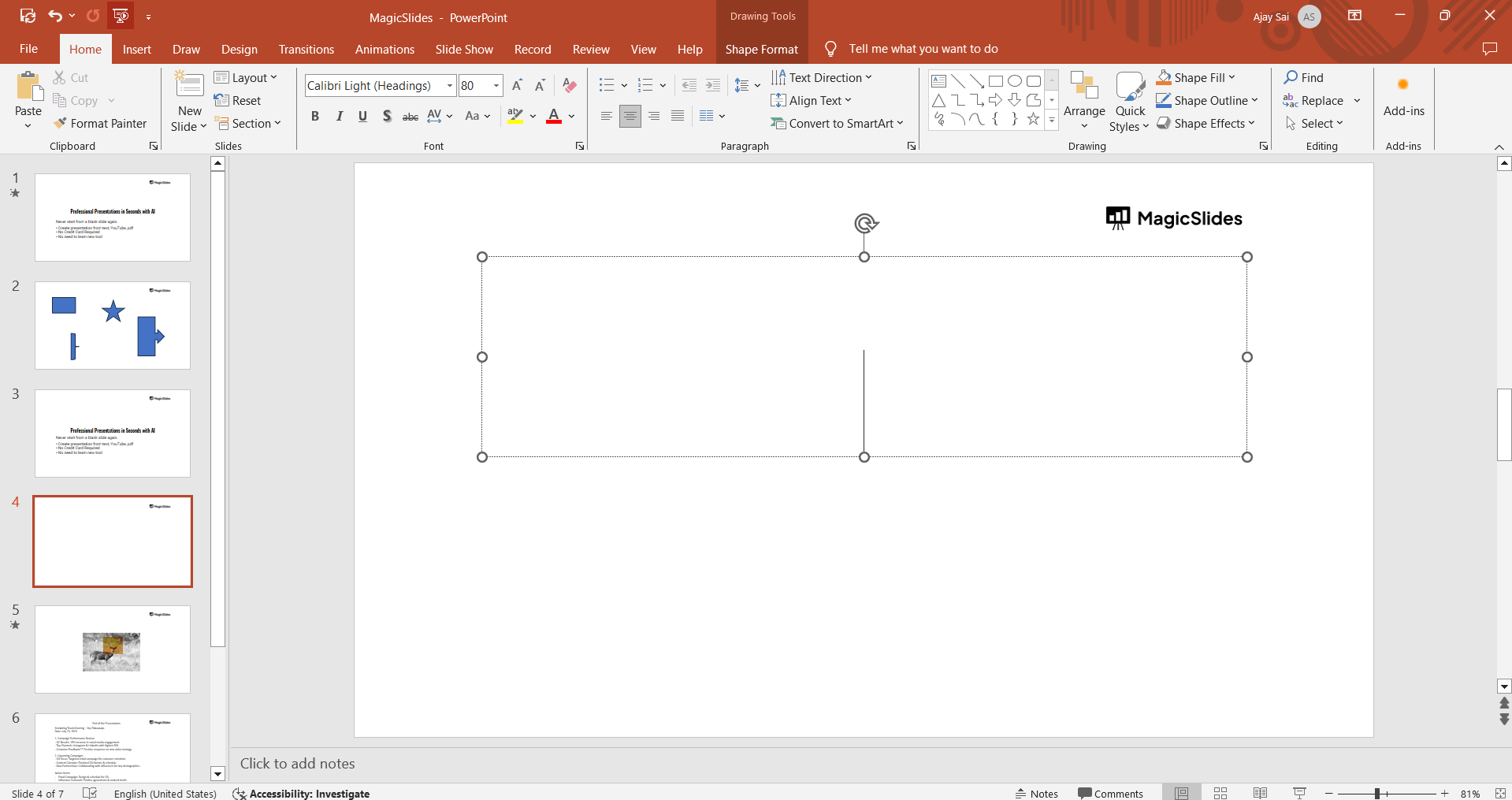
Task: Insert a New Slide
Action: click(189, 87)
